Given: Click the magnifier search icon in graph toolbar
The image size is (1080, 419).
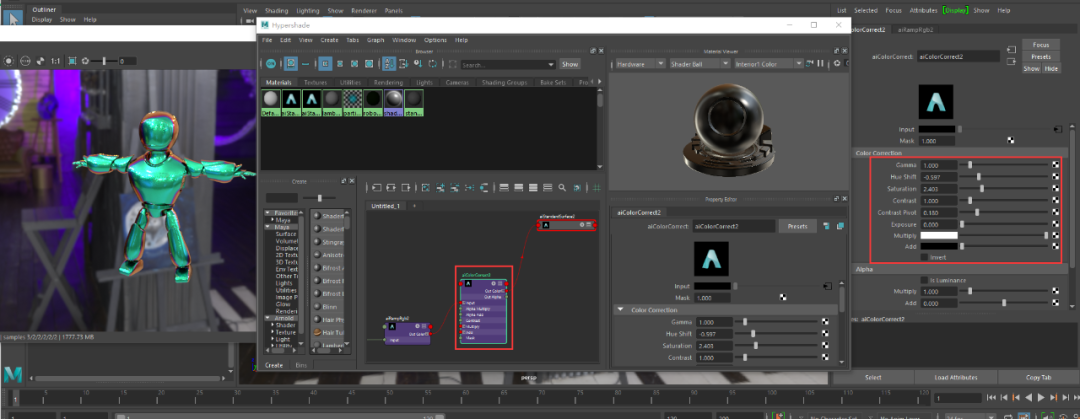Looking at the screenshot, I should tap(562, 187).
